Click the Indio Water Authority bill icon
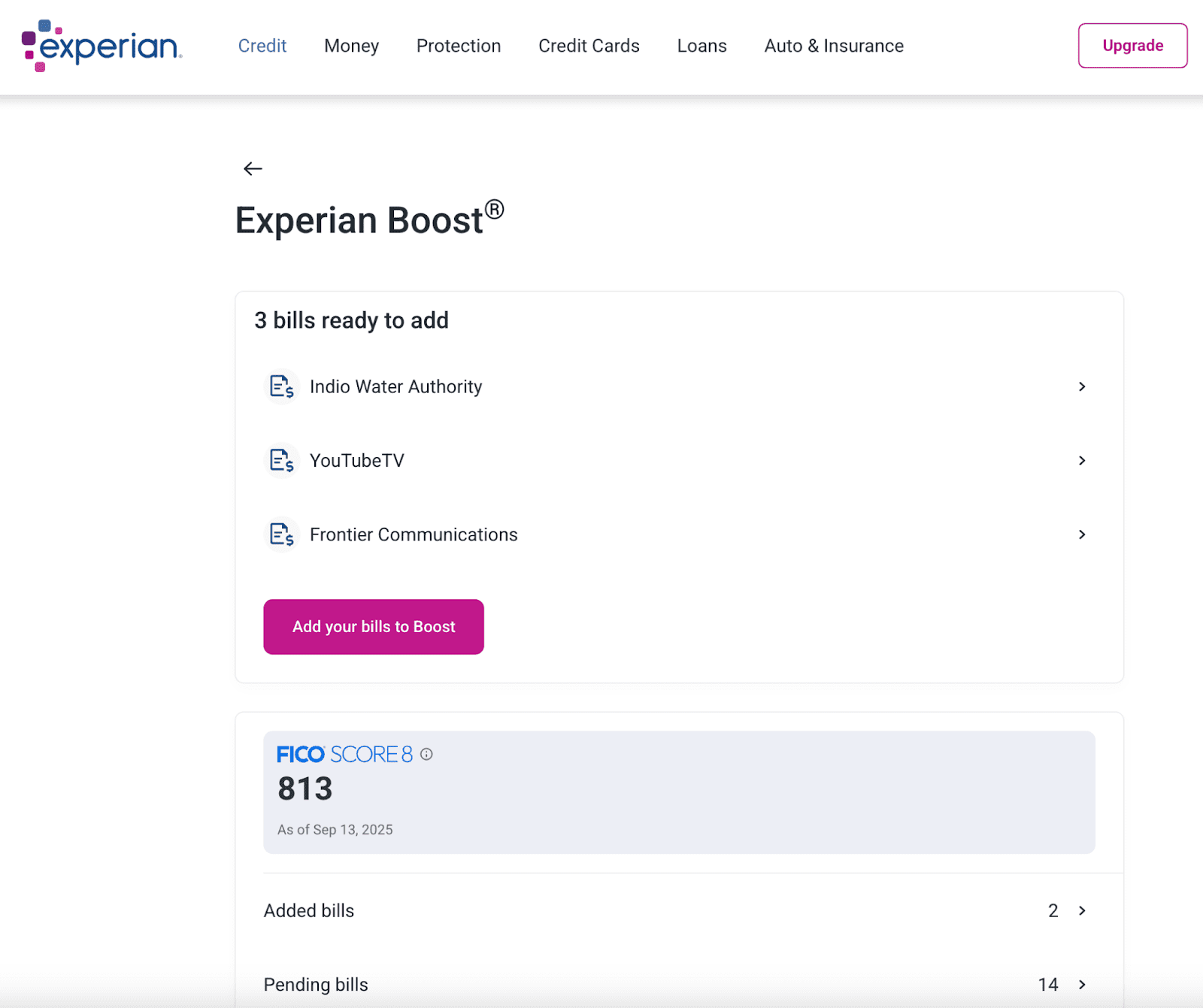This screenshot has width=1203, height=1008. click(281, 386)
